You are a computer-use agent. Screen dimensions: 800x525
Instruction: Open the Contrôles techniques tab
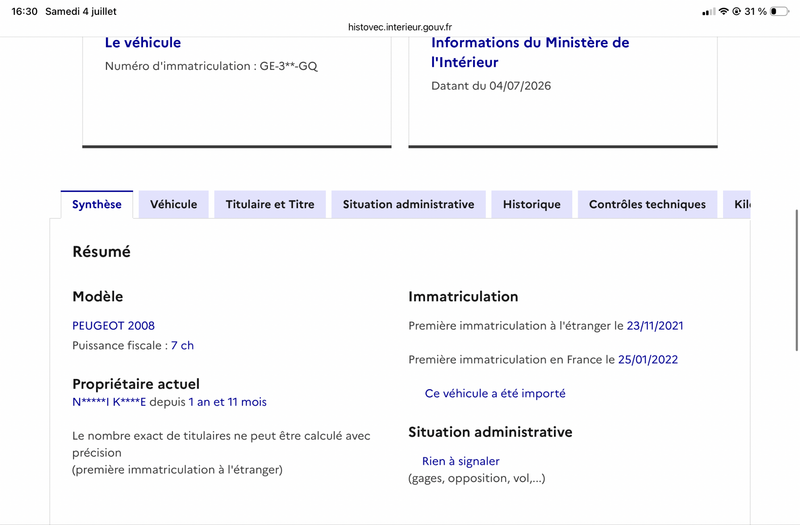coord(647,205)
